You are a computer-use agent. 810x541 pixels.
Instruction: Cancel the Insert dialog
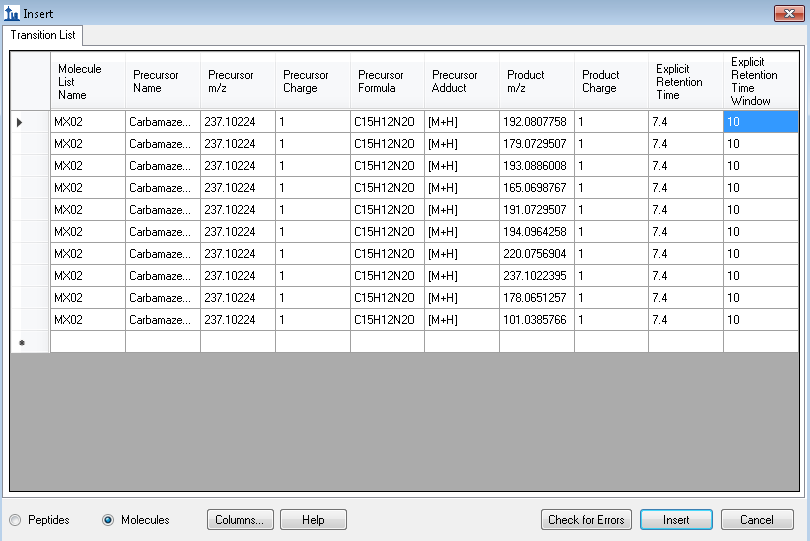pyautogui.click(x=756, y=520)
